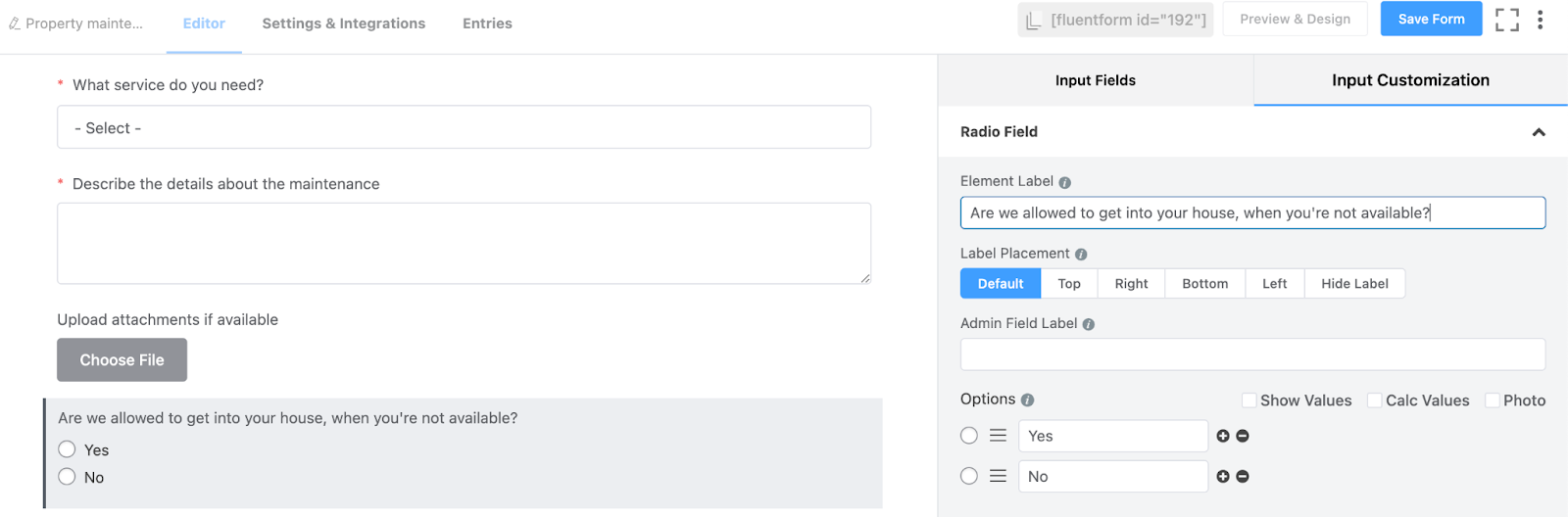Remove the No option with minus icon
The height and width of the screenshot is (517, 1568).
(x=1243, y=477)
